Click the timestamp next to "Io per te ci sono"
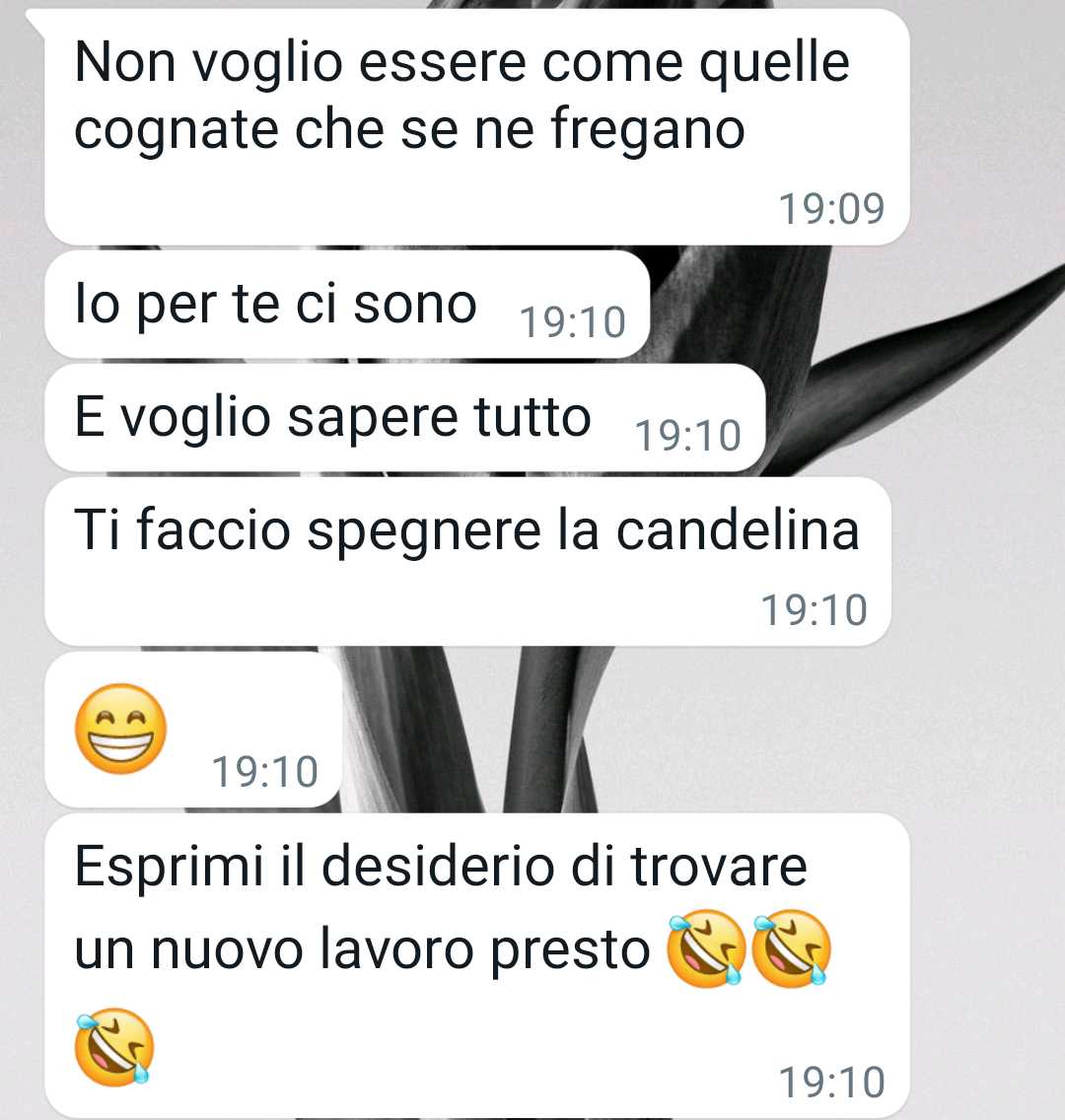1065x1120 pixels. (573, 322)
